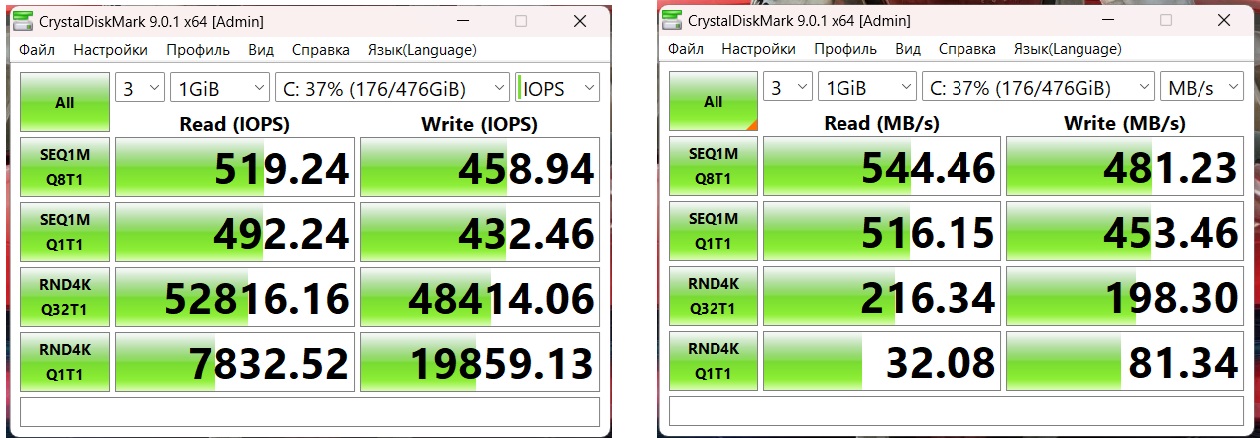Screen dimensions: 1260x438
Task: Click the Write (MB/s) column header
Action: coord(1125,123)
